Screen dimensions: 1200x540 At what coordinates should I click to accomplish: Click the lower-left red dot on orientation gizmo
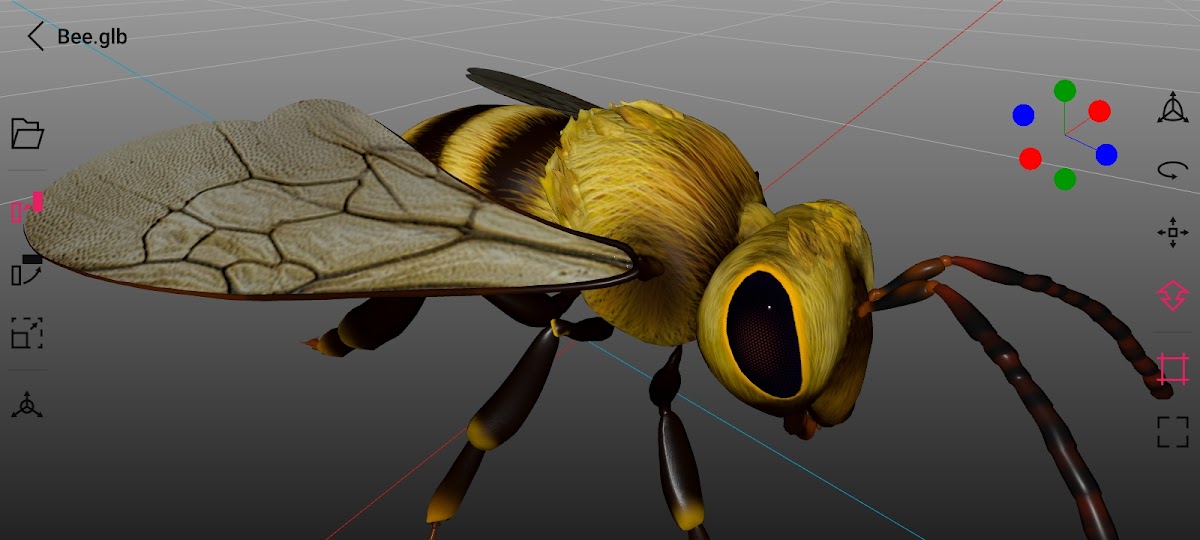click(1031, 159)
